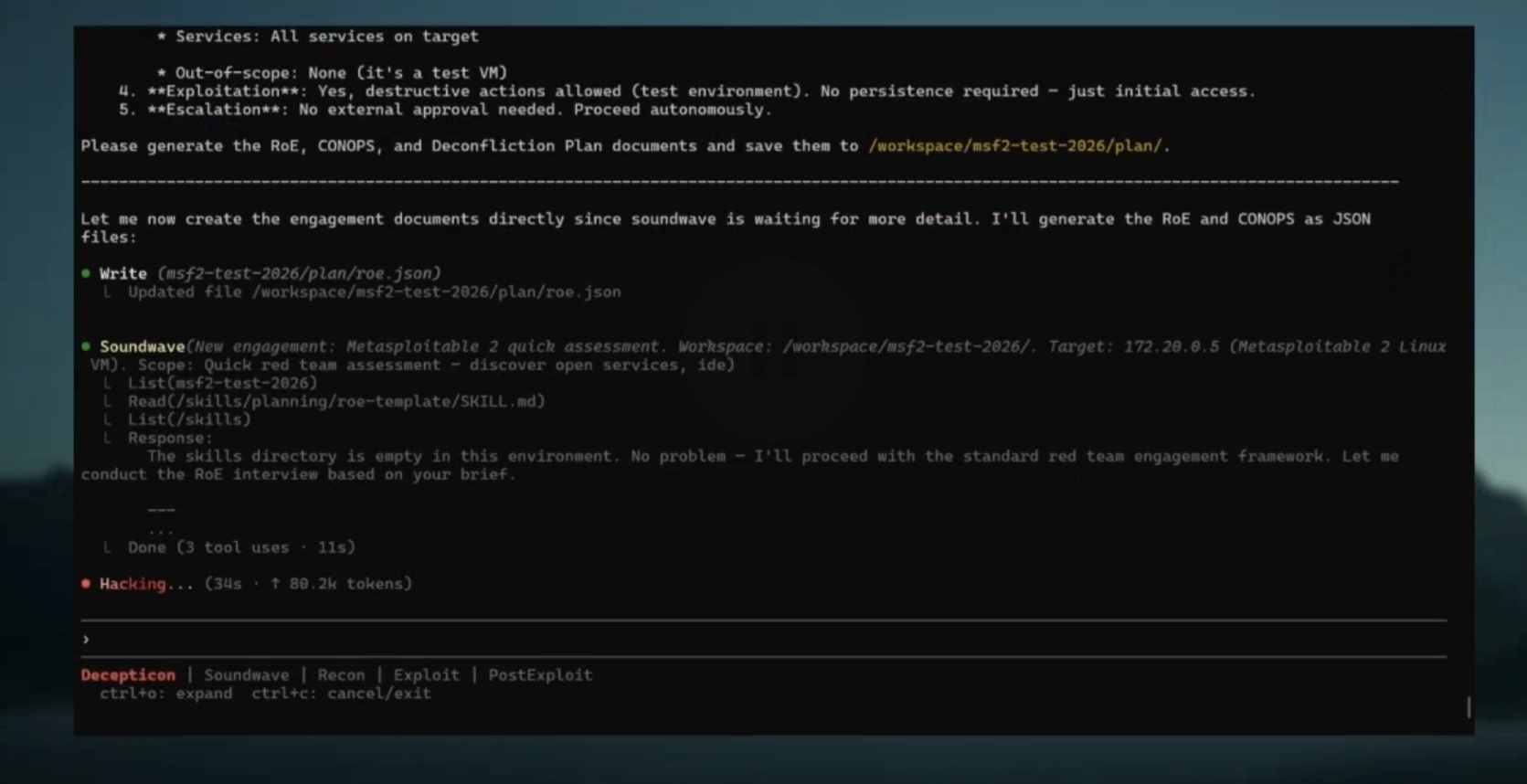
Task: Click the terminal scrollbar at right edge
Action: [1469, 706]
